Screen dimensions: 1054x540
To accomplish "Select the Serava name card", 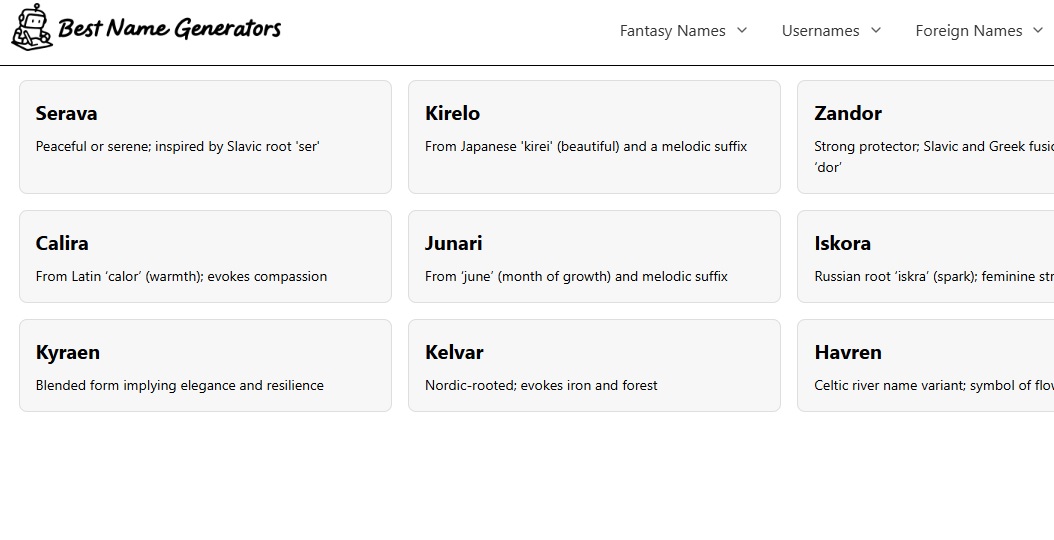I will point(205,137).
